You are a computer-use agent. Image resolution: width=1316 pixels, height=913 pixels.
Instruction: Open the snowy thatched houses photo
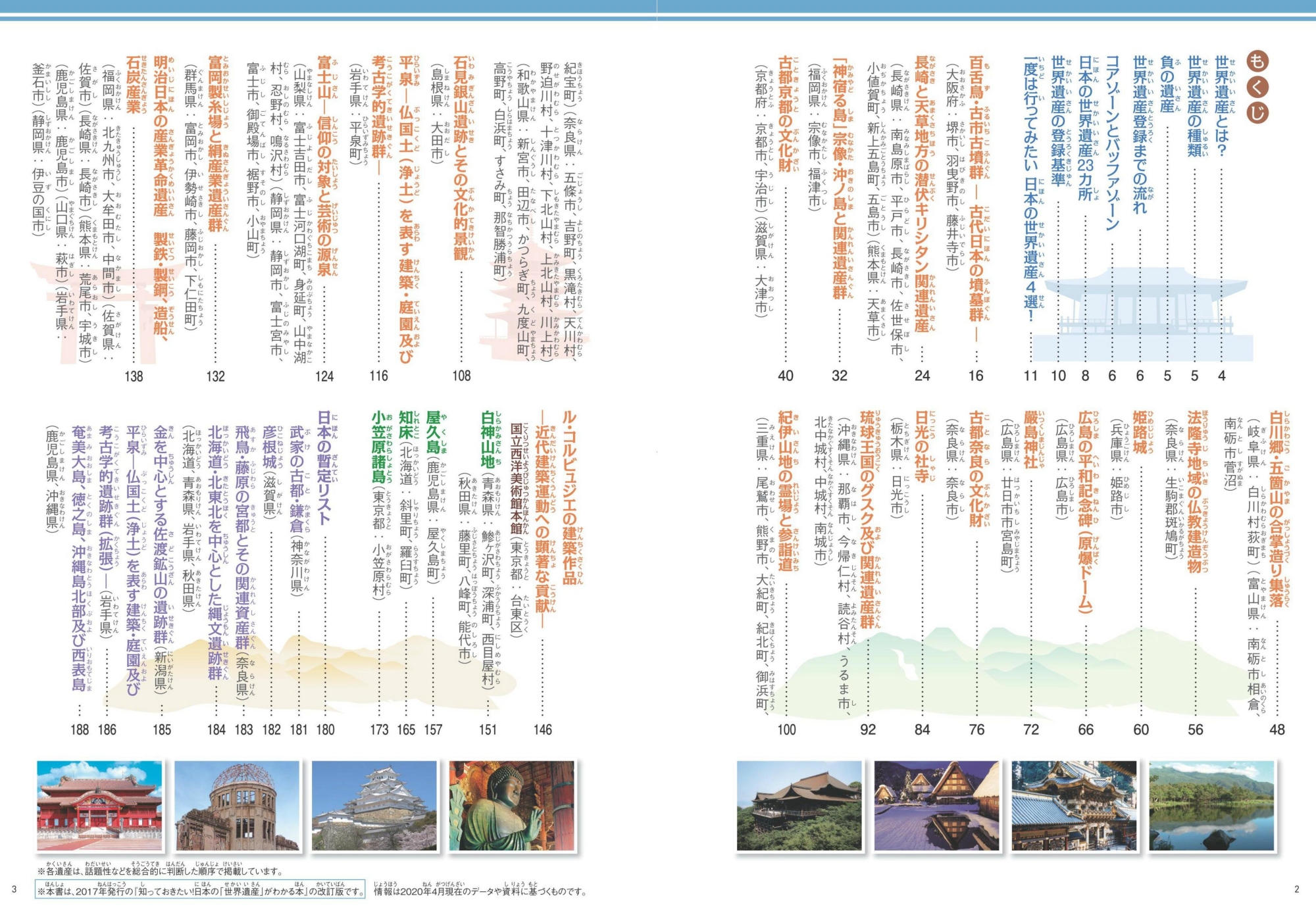[x=936, y=806]
